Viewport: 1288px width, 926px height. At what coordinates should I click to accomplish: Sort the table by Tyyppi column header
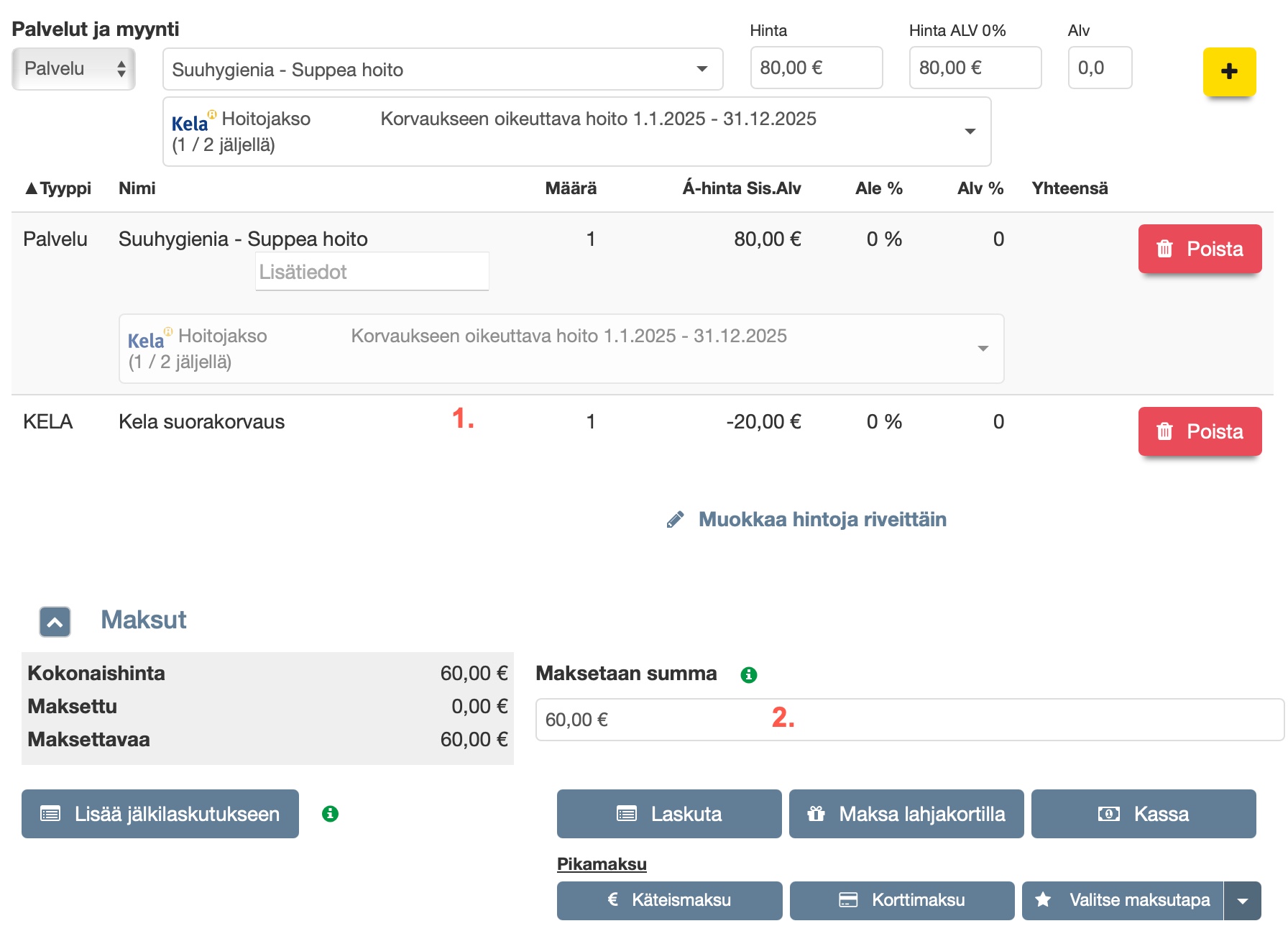59,188
